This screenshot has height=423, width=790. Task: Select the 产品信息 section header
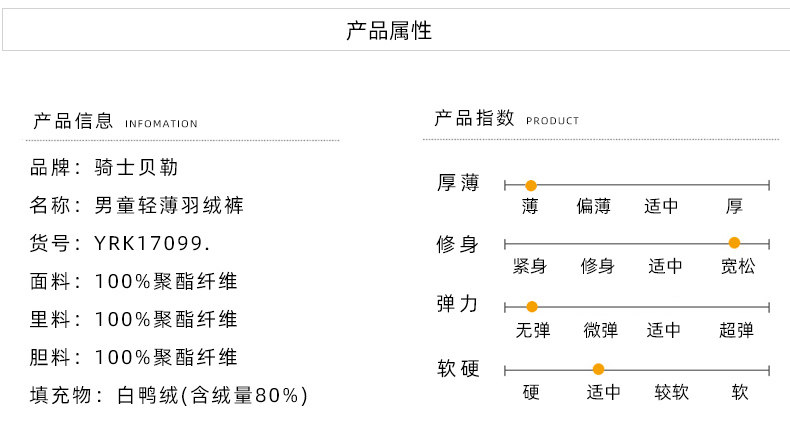73,122
